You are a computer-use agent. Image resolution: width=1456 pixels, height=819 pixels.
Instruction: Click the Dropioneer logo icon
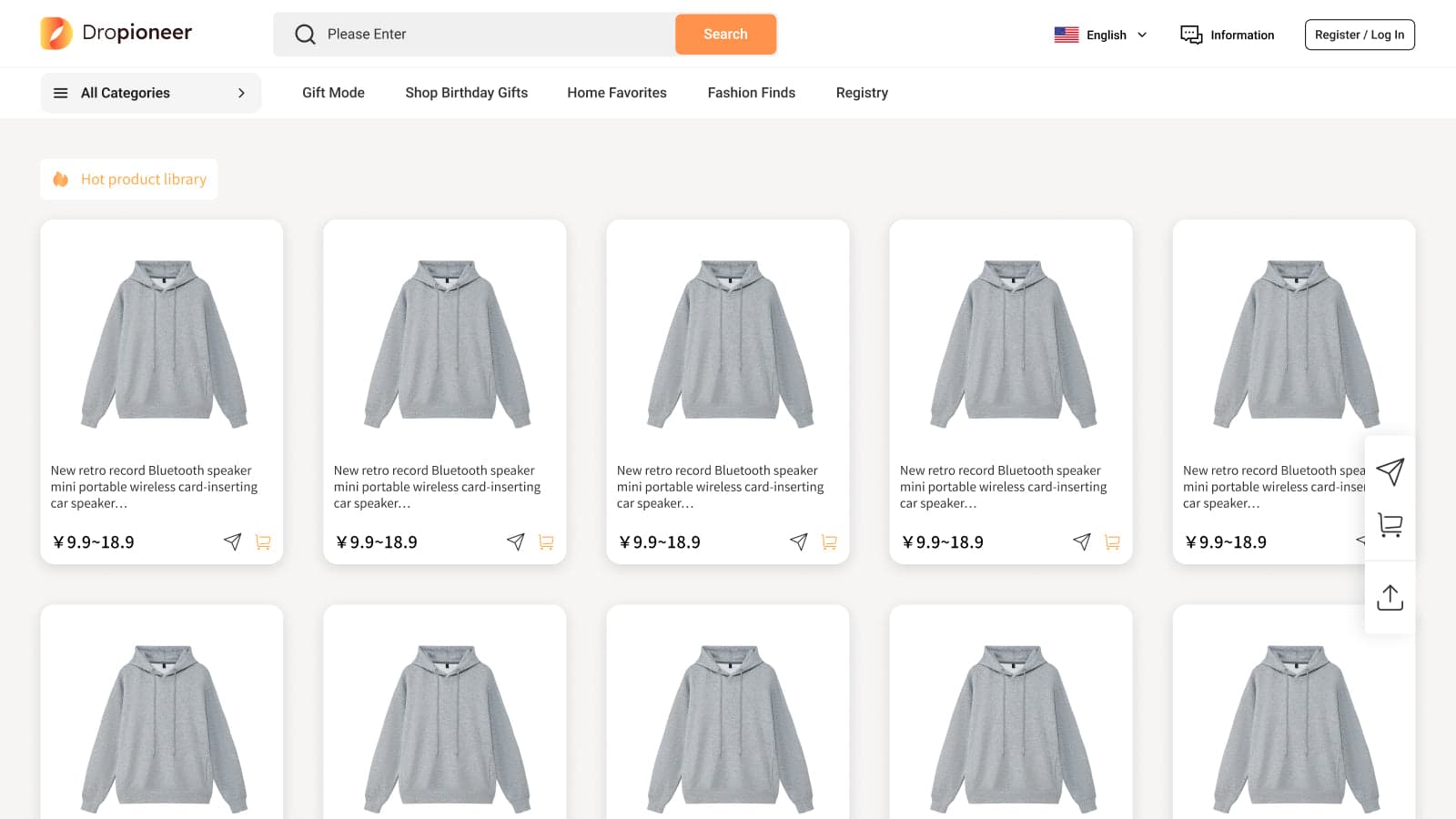(x=56, y=34)
